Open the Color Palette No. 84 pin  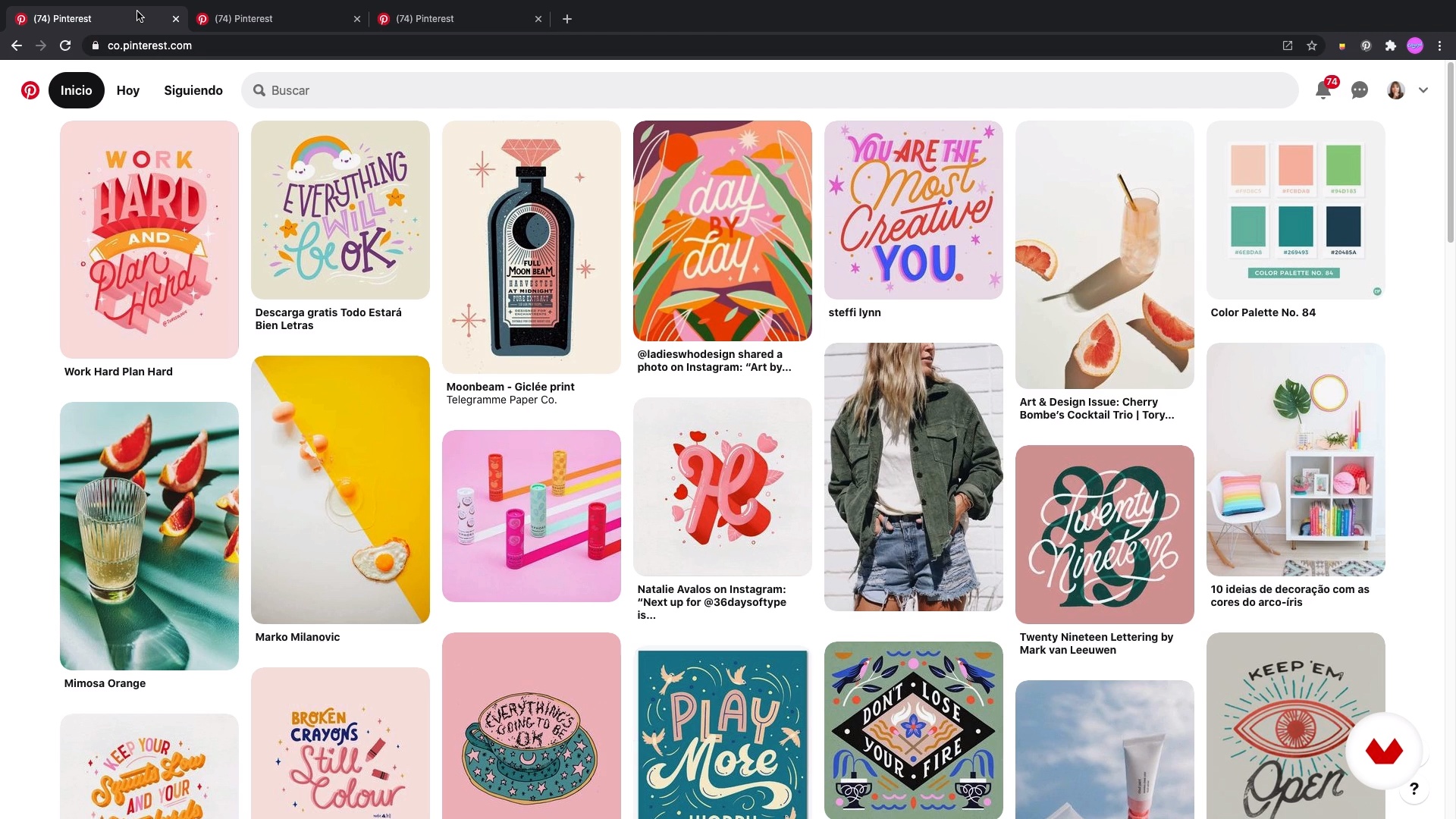tap(1295, 209)
